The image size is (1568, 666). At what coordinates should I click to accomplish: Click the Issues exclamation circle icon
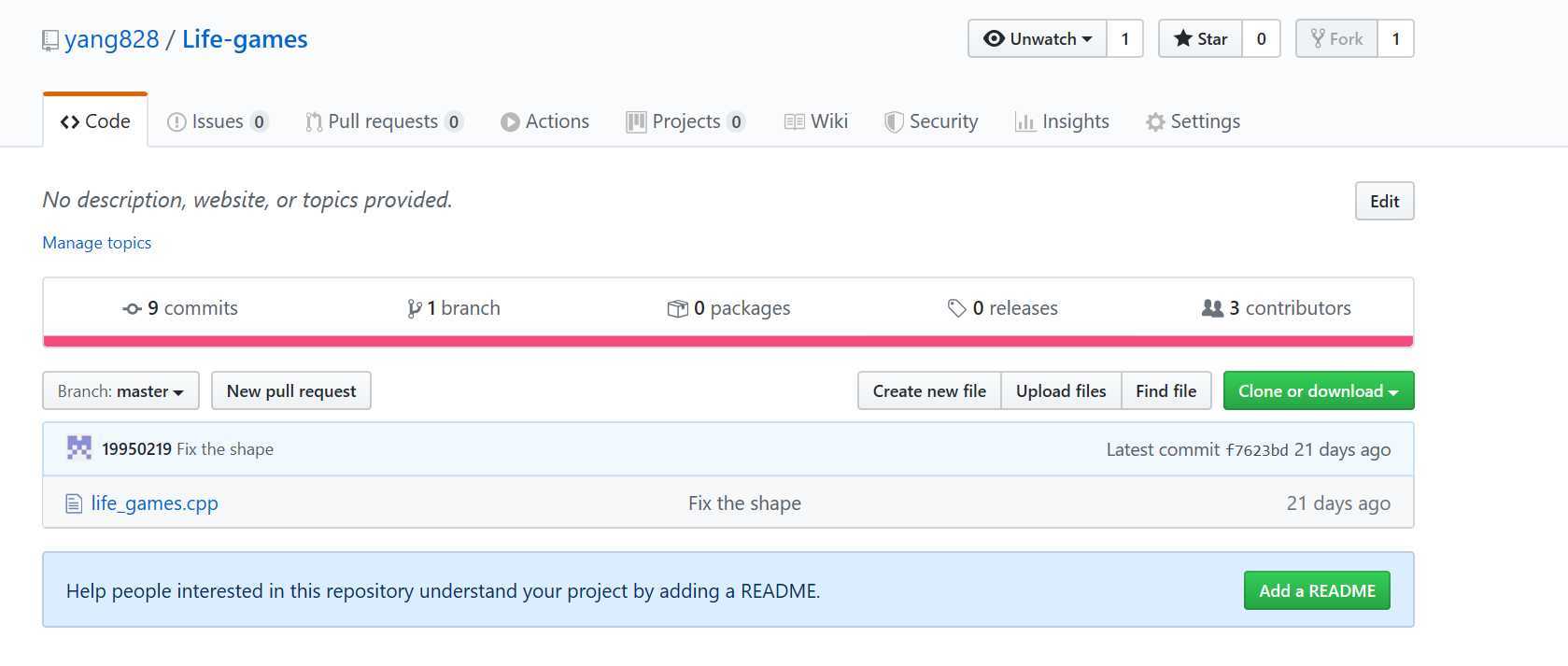(177, 122)
